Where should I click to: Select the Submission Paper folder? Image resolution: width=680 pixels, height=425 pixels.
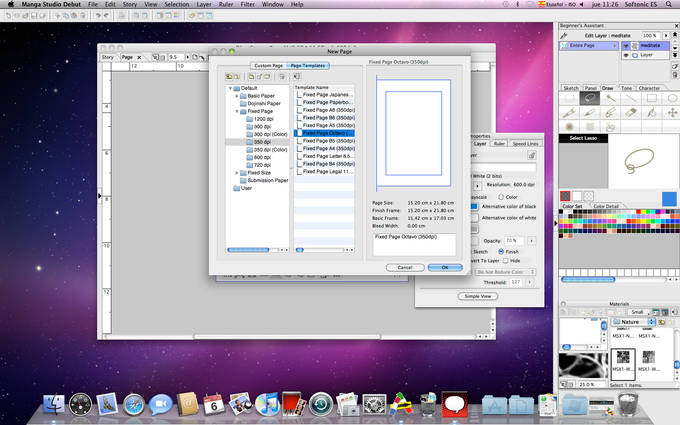point(264,180)
